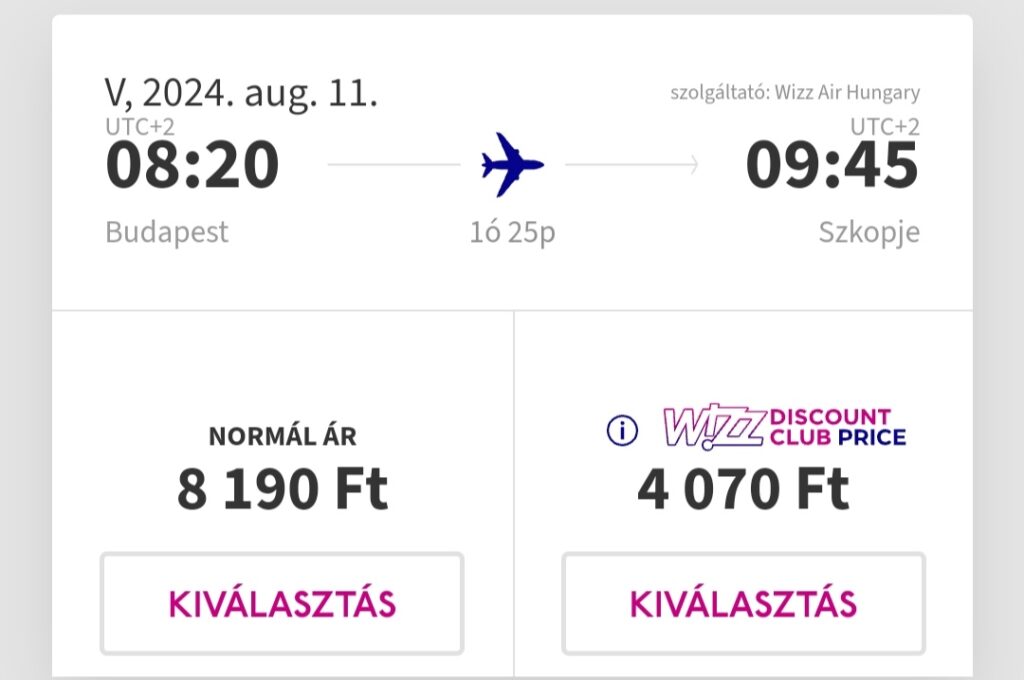This screenshot has height=680, width=1024.
Task: Click the Budapest departure city label
Action: (167, 232)
